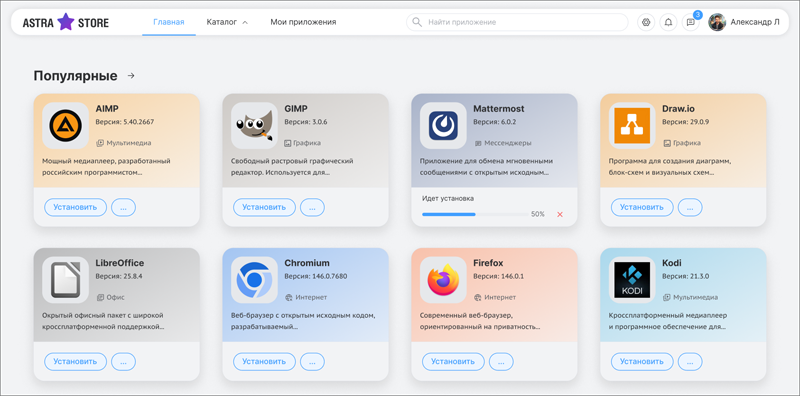Select the Главная tab

[x=169, y=22]
